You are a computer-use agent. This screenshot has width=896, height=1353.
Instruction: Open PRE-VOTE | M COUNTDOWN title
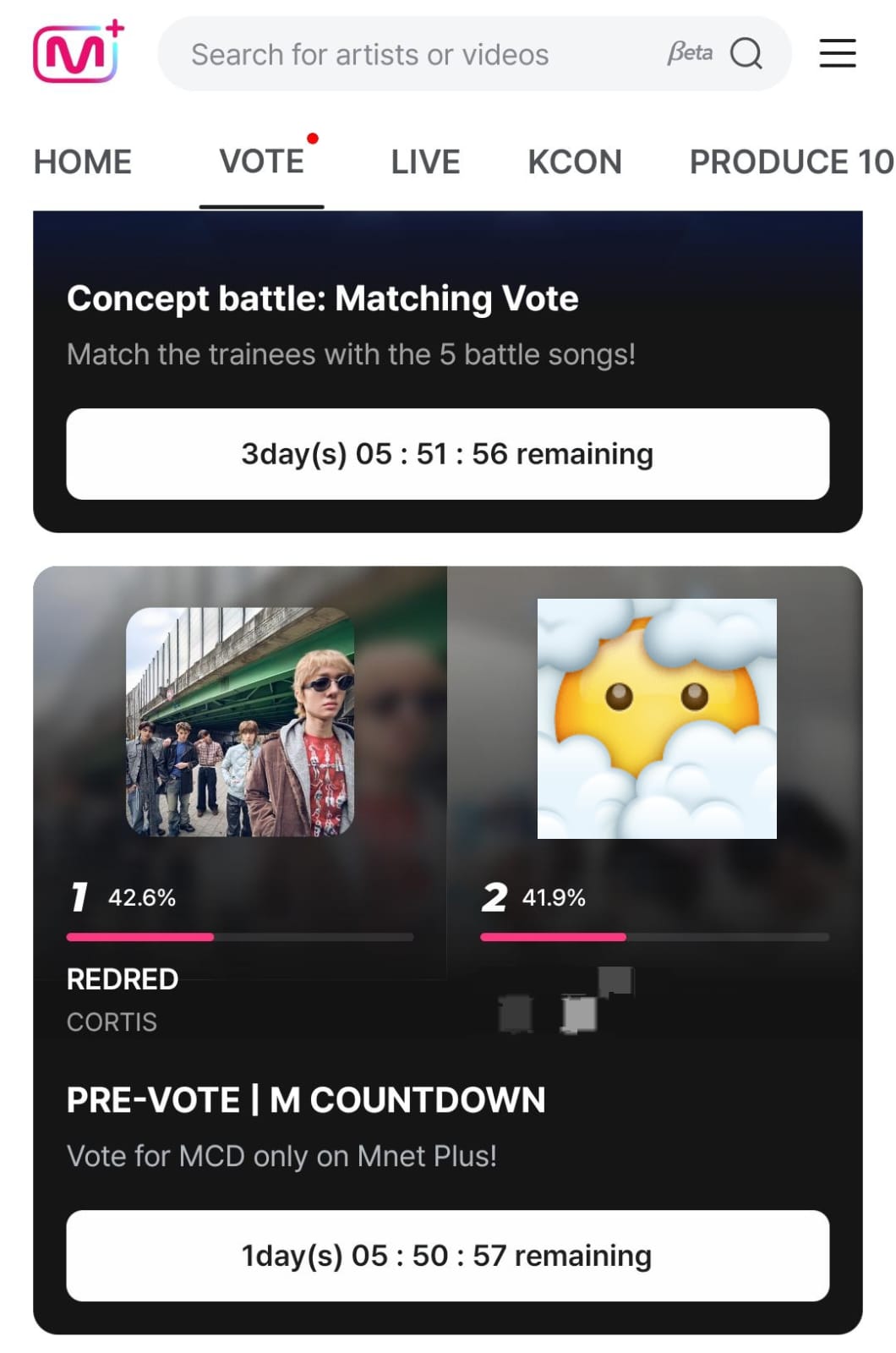(306, 1100)
